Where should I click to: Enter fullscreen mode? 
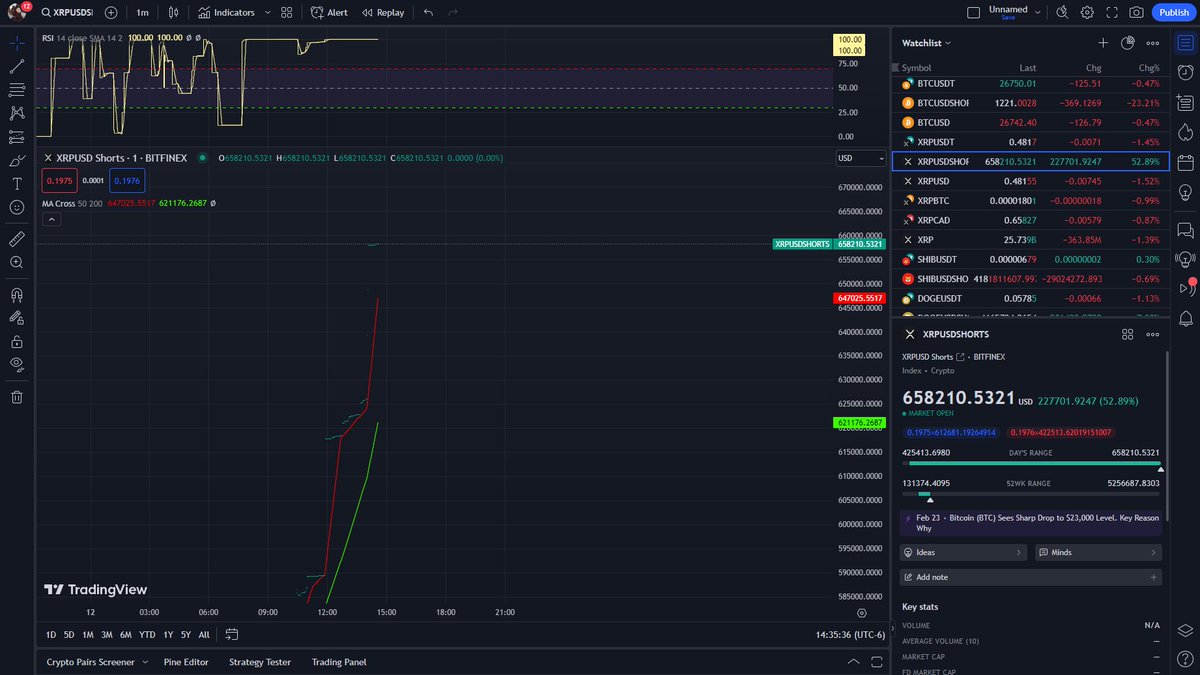[x=1111, y=13]
